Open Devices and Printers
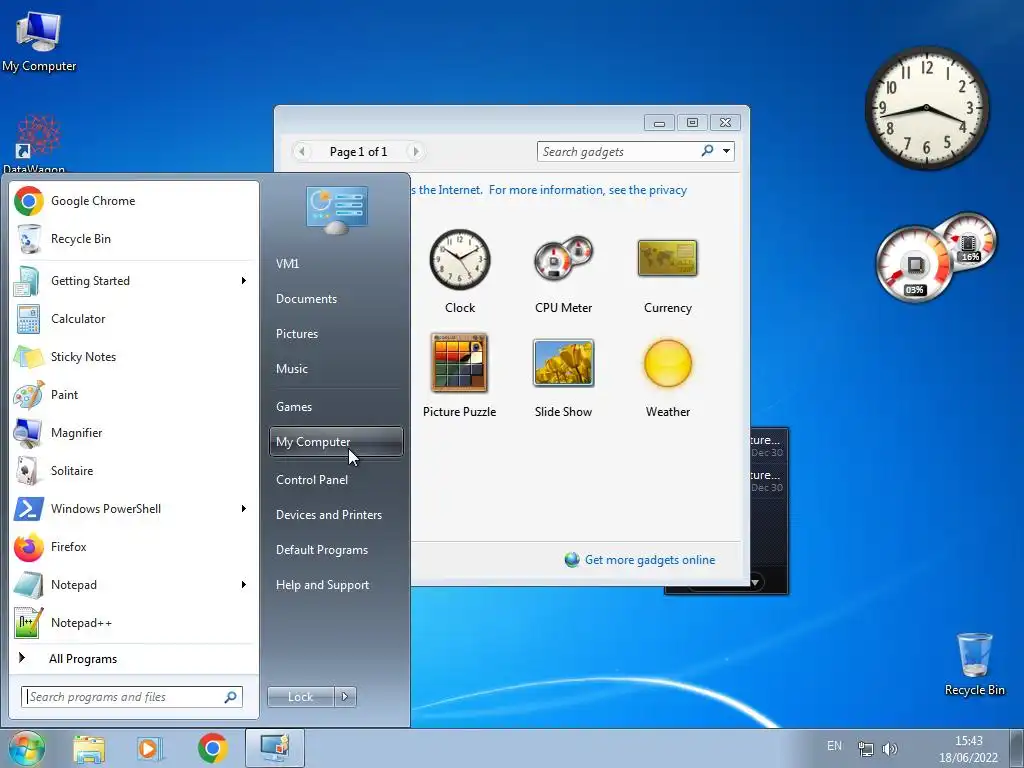This screenshot has width=1024, height=768. (336, 515)
